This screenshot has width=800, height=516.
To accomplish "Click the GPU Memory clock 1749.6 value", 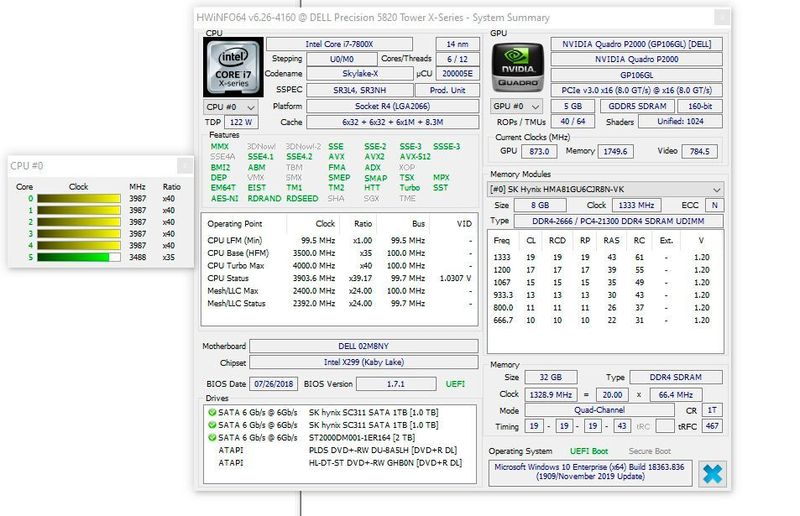I will click(615, 152).
